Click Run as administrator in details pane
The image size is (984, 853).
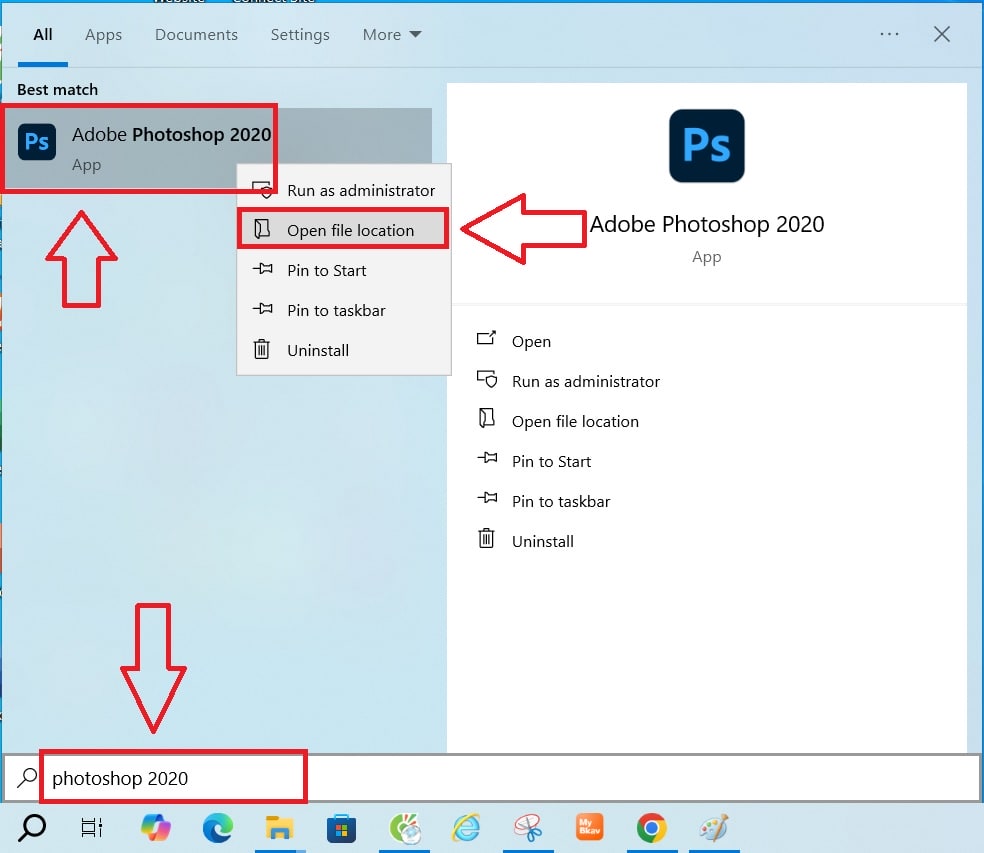(586, 382)
